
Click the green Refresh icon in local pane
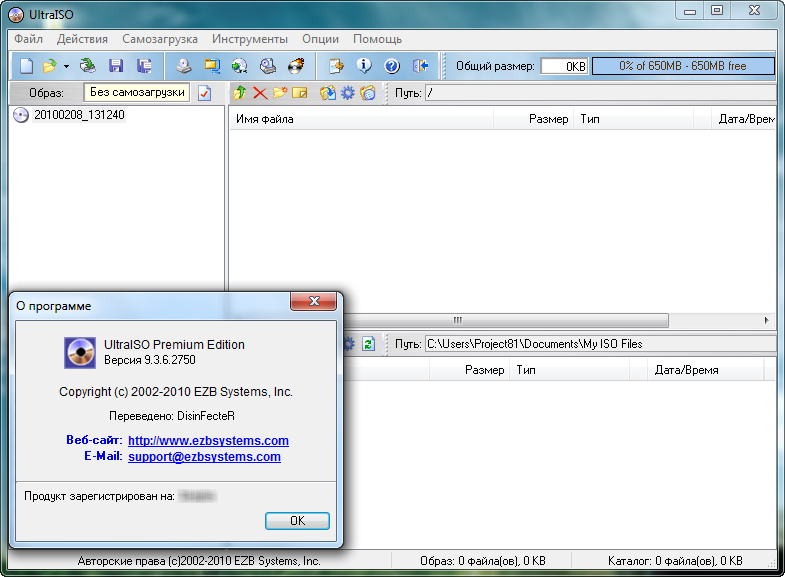click(x=368, y=344)
